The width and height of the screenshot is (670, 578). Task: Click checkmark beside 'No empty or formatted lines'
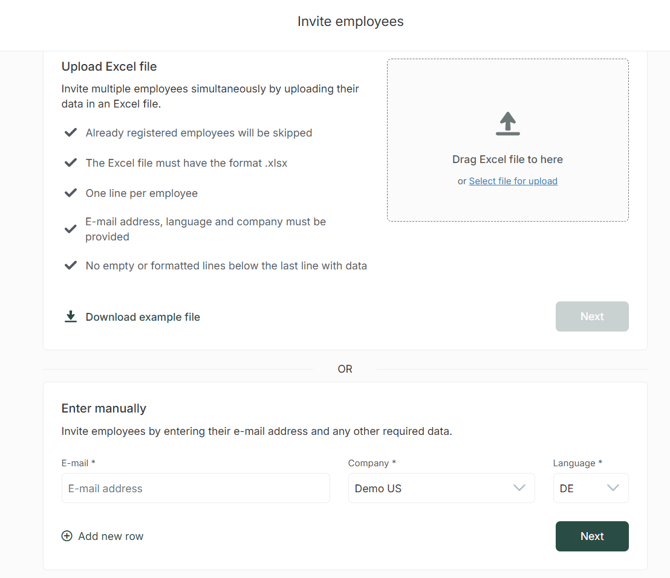71,265
